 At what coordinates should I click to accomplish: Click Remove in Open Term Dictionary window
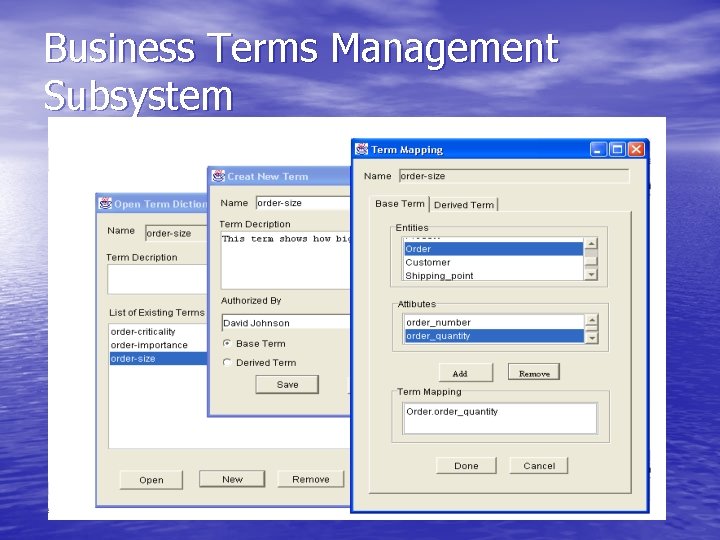tap(310, 479)
